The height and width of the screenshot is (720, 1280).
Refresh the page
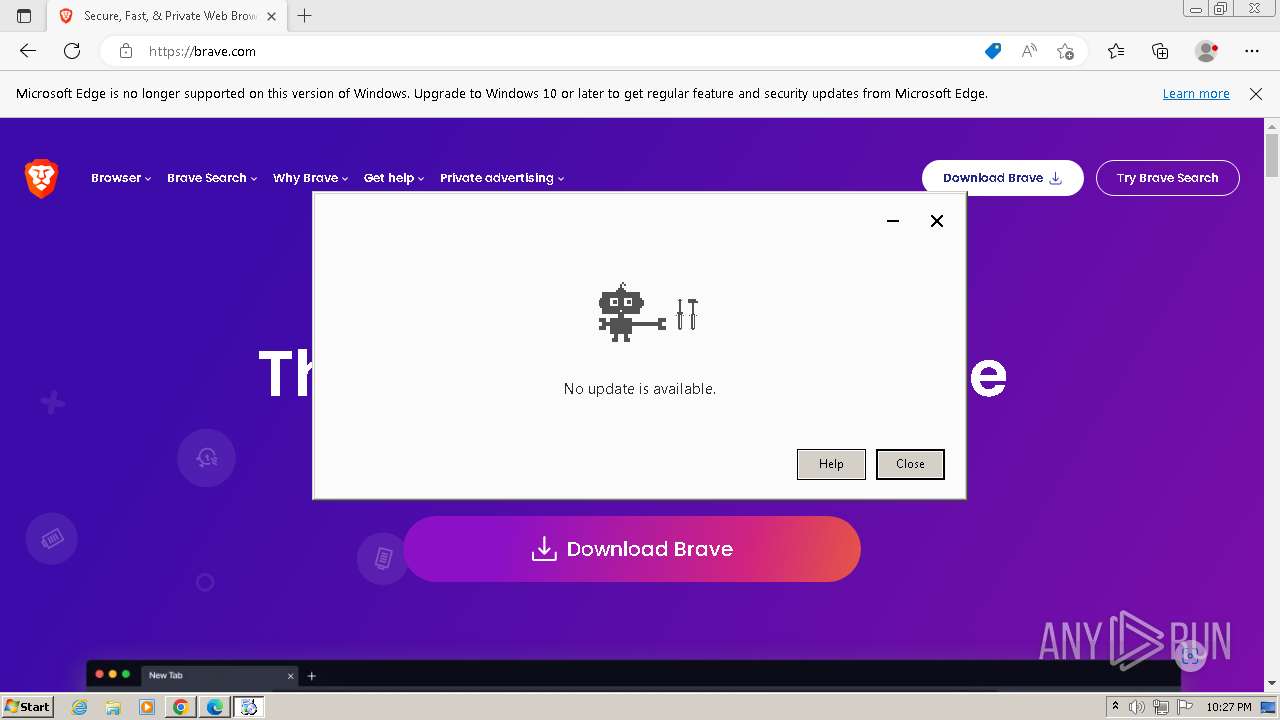tap(72, 51)
